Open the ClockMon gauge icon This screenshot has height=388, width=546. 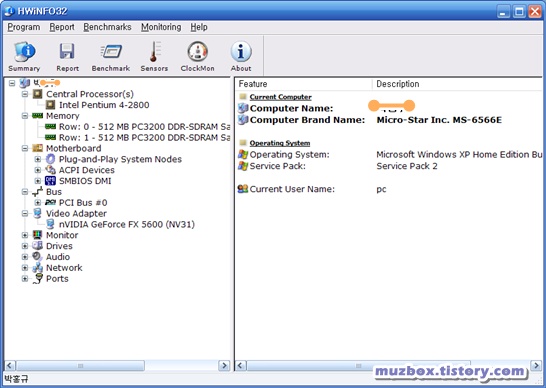coord(198,52)
